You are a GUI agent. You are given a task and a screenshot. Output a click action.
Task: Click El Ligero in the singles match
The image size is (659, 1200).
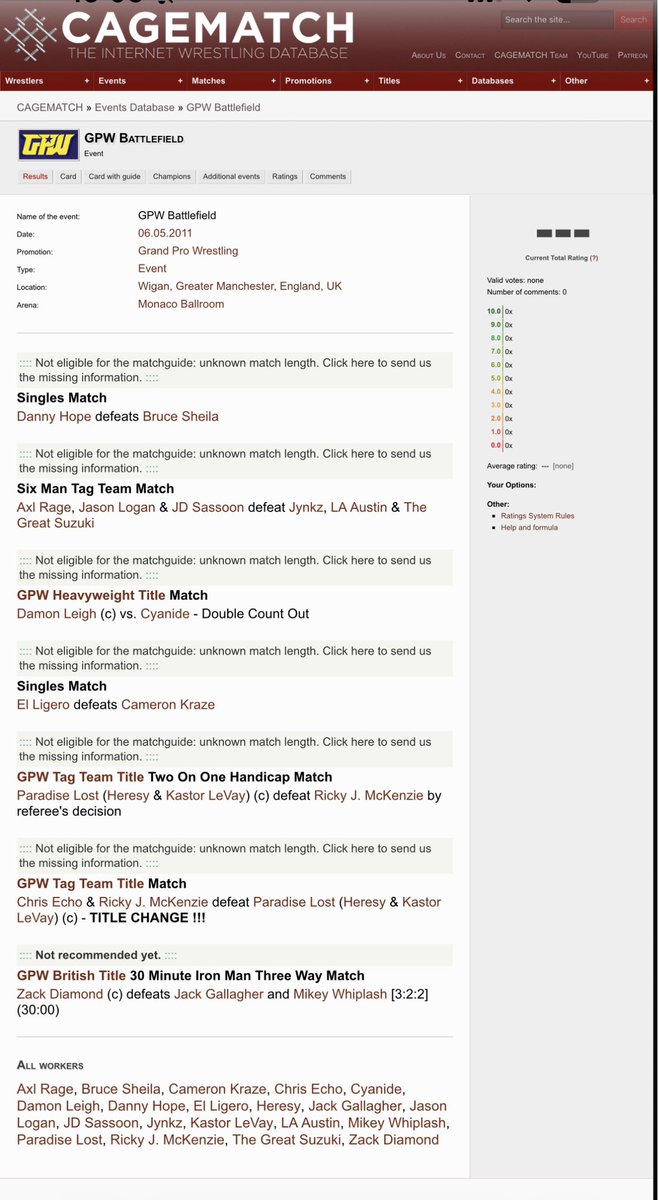coord(43,704)
